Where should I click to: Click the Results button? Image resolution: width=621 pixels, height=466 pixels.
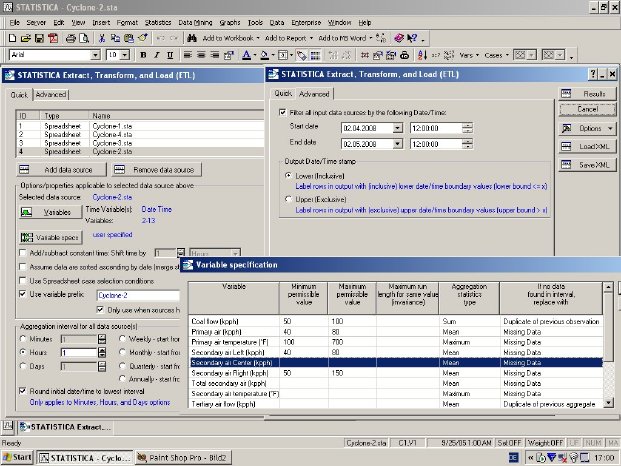click(x=588, y=92)
